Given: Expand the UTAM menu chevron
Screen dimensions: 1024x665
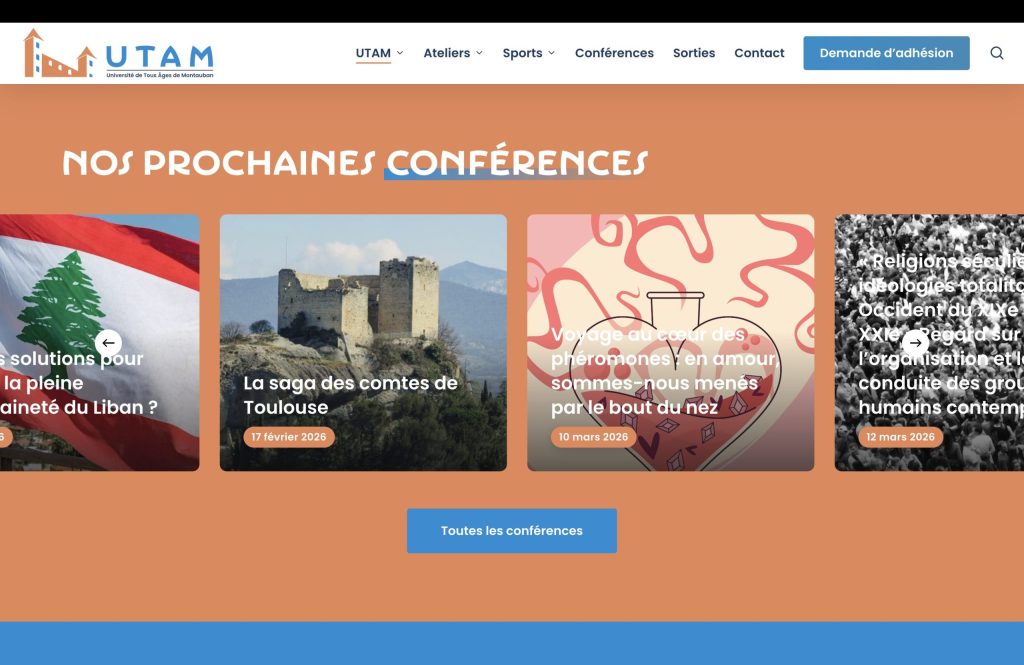Looking at the screenshot, I should pyautogui.click(x=400, y=53).
